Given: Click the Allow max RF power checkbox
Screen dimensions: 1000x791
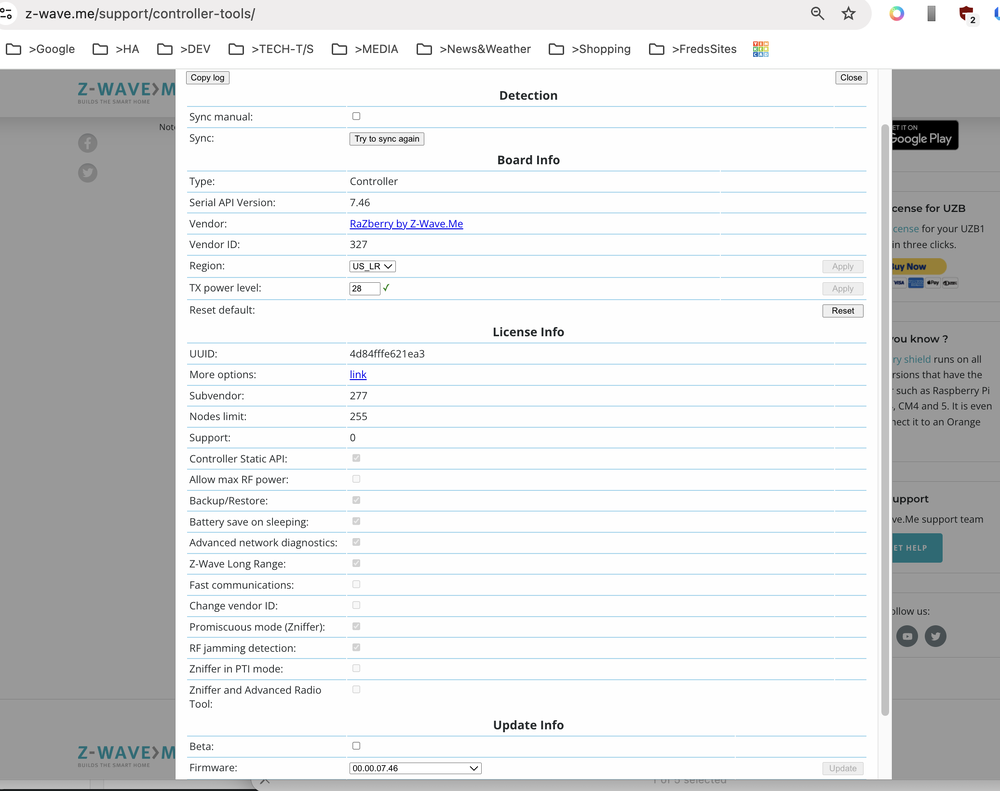Looking at the screenshot, I should coord(357,479).
